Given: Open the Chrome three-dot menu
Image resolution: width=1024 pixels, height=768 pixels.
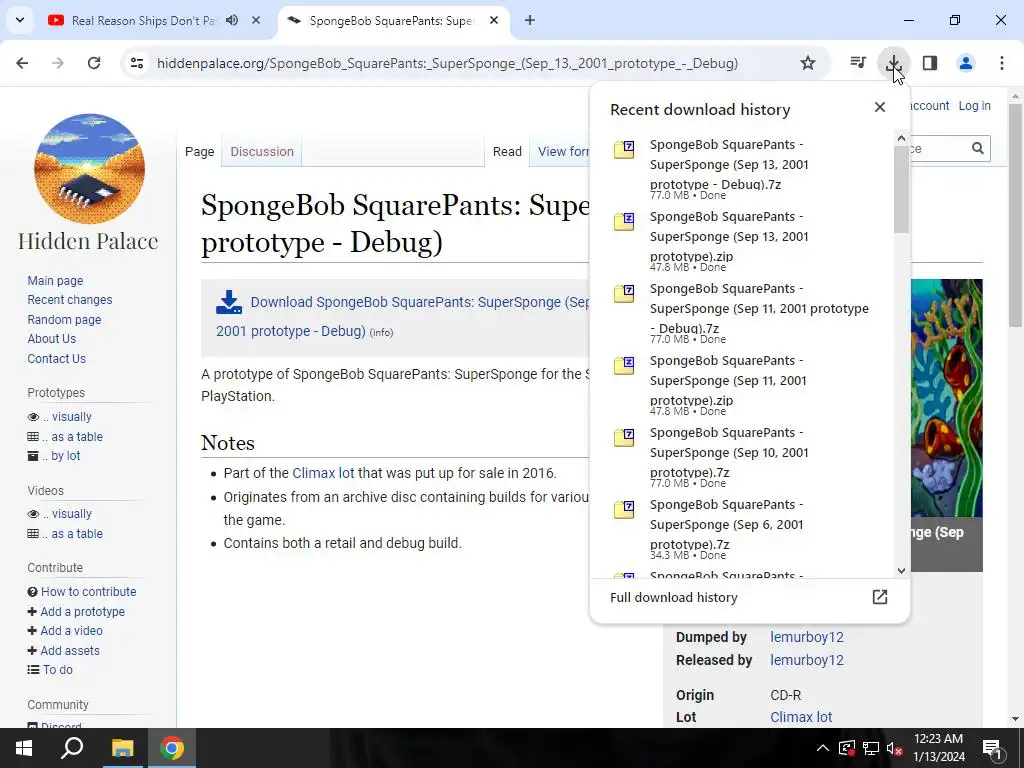Looking at the screenshot, I should 1002,63.
